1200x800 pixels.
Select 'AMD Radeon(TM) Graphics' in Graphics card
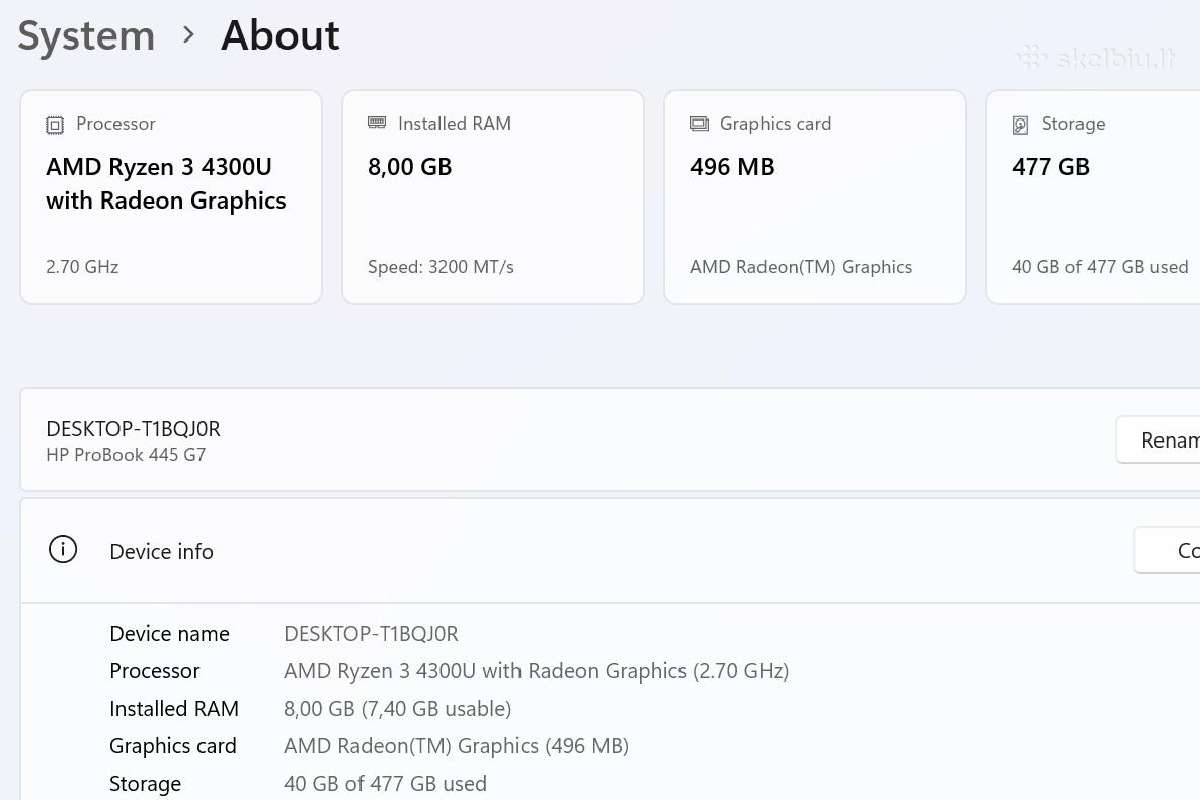(801, 267)
